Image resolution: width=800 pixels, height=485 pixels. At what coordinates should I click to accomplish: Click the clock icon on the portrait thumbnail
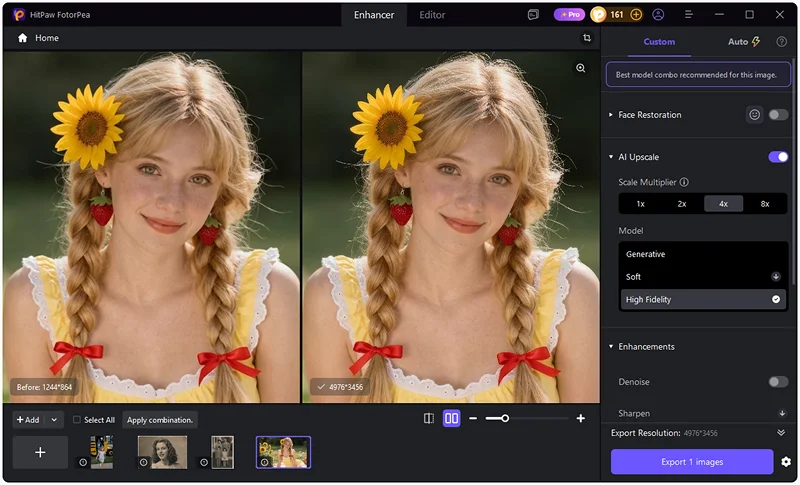coord(144,462)
